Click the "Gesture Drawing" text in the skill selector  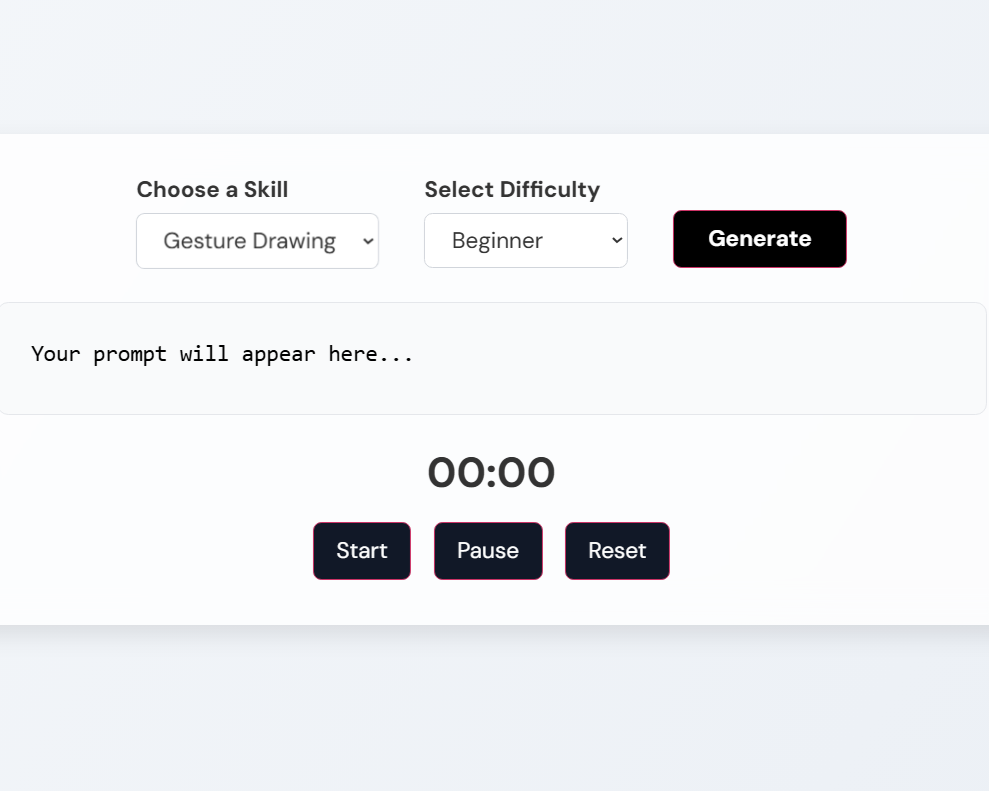point(249,241)
